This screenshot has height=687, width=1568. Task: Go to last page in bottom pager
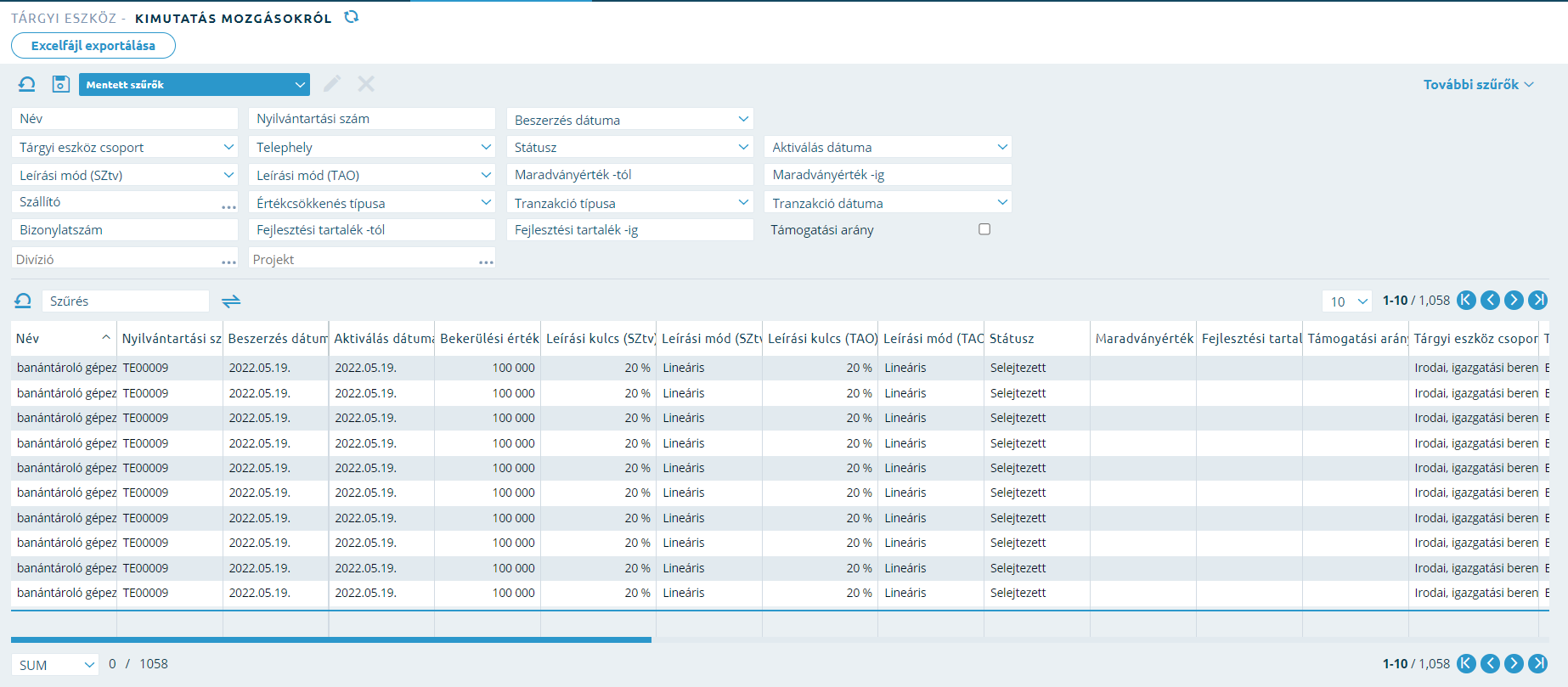point(1537,664)
